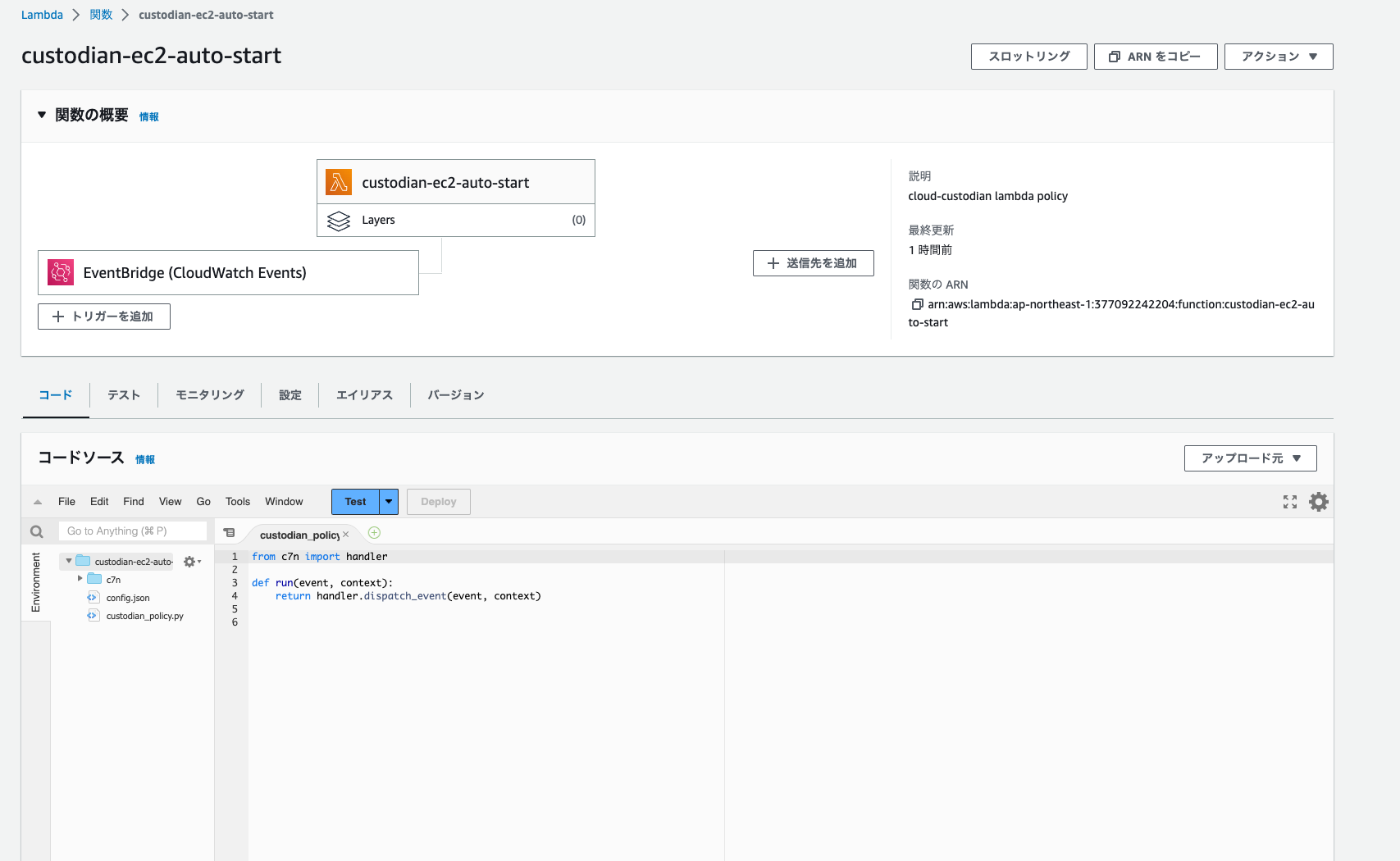
Task: Toggle the Environment side panel tab
Action: pos(36,582)
